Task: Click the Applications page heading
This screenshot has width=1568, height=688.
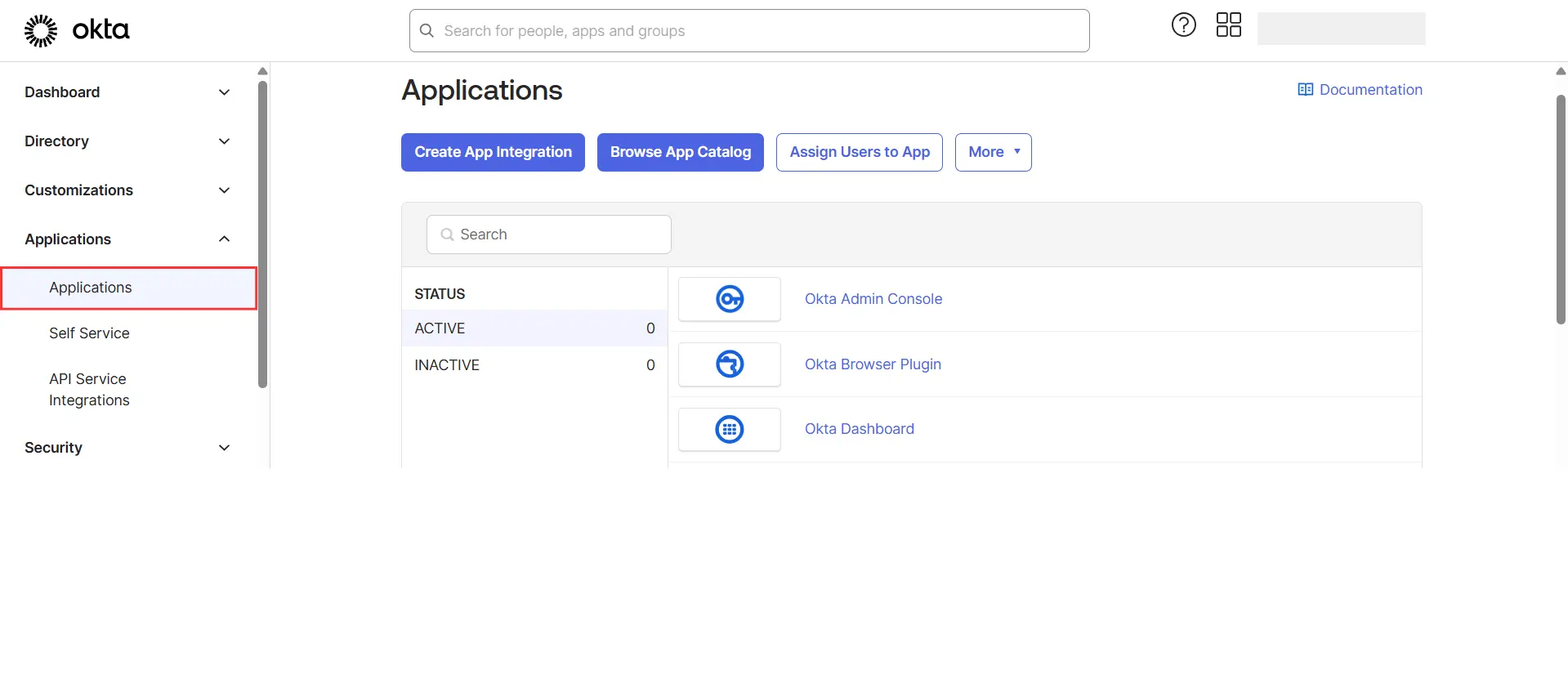Action: [x=482, y=90]
